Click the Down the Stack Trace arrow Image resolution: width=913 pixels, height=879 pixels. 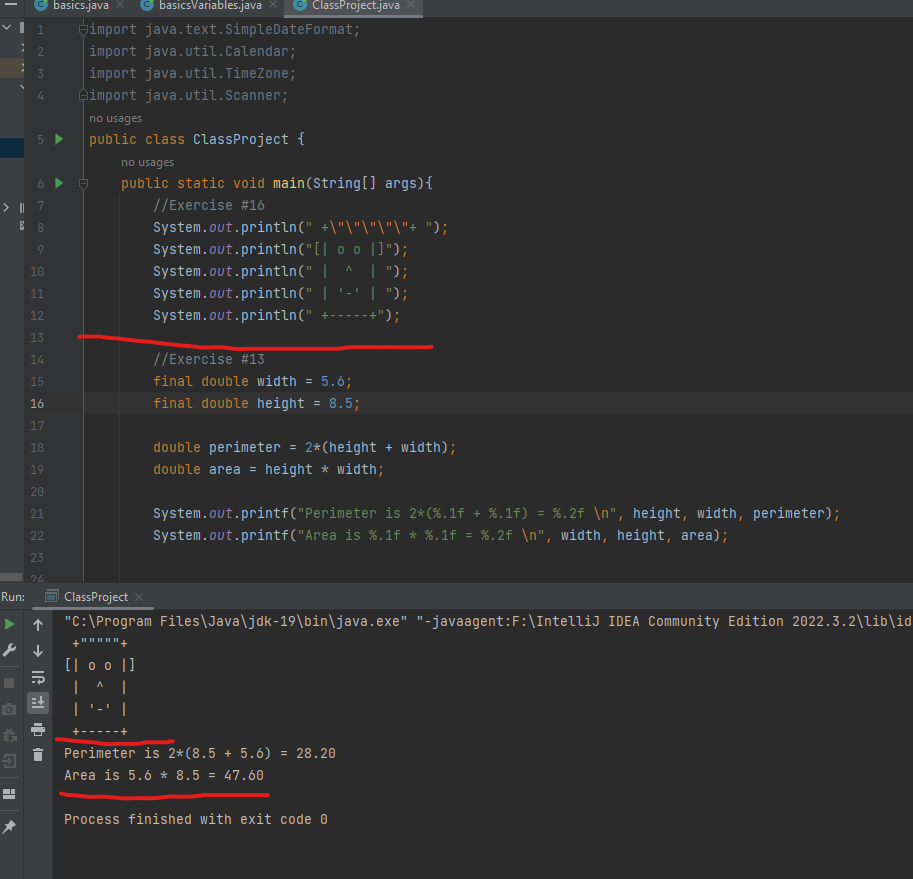pos(38,651)
